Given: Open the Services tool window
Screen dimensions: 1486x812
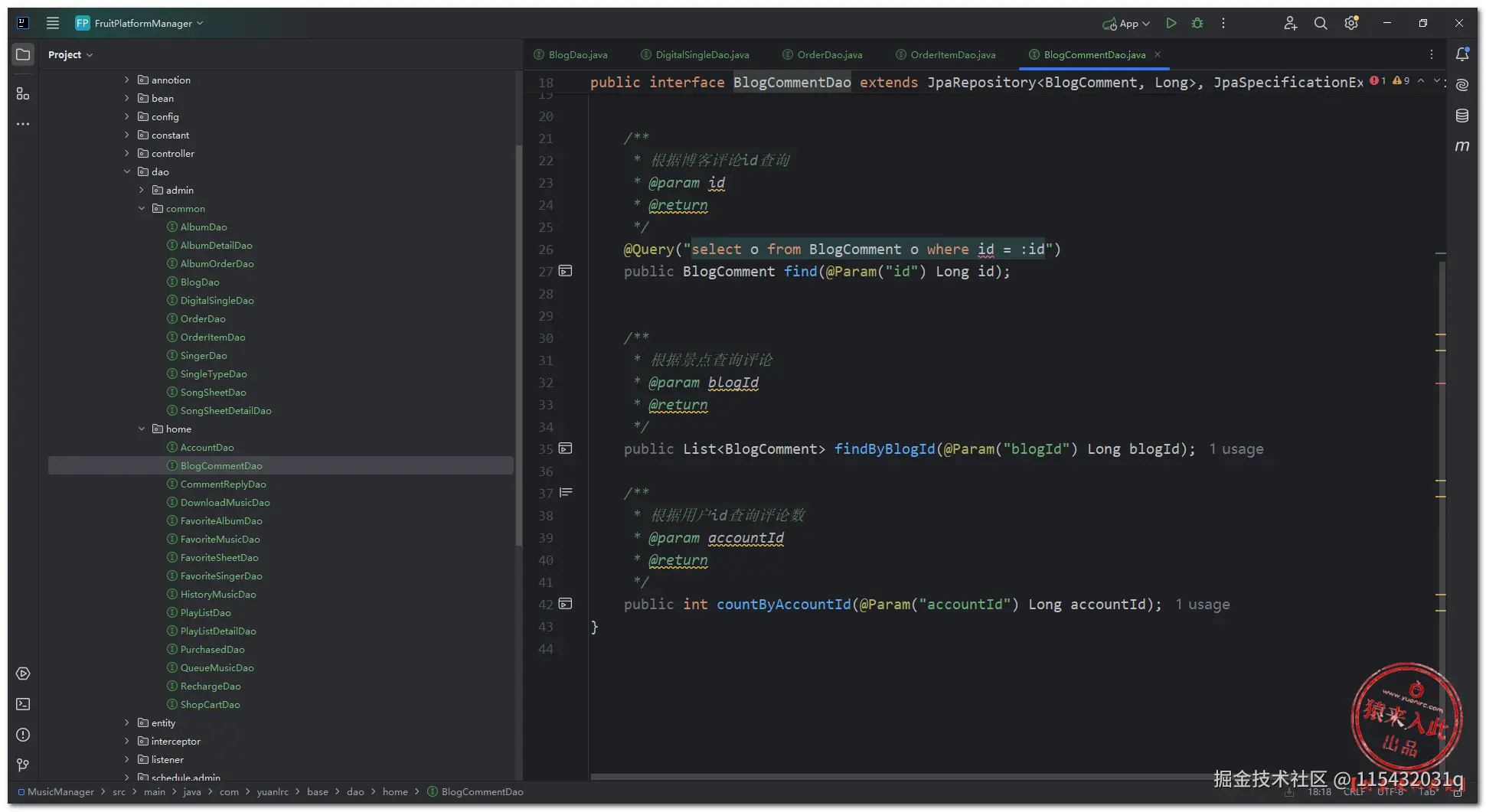Looking at the screenshot, I should coord(23,673).
